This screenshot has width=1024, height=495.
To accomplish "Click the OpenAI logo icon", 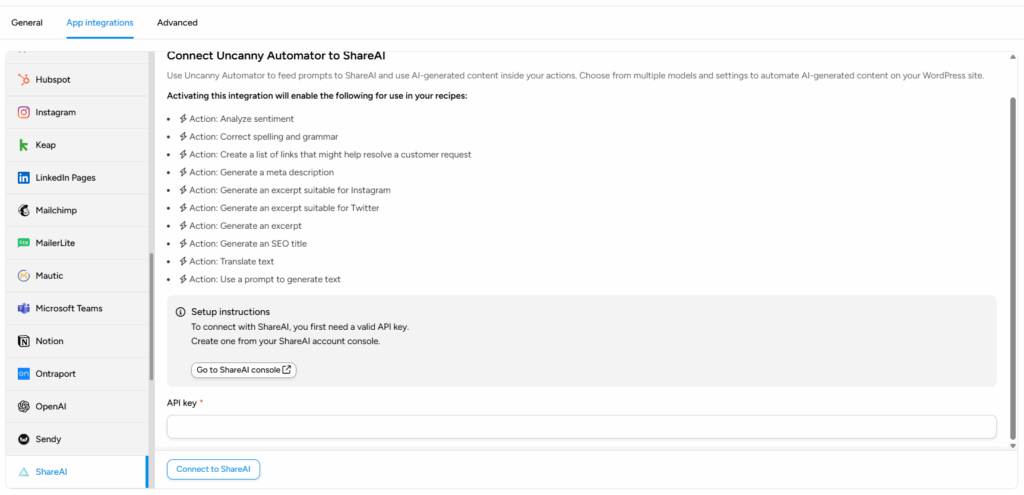I will click(24, 407).
